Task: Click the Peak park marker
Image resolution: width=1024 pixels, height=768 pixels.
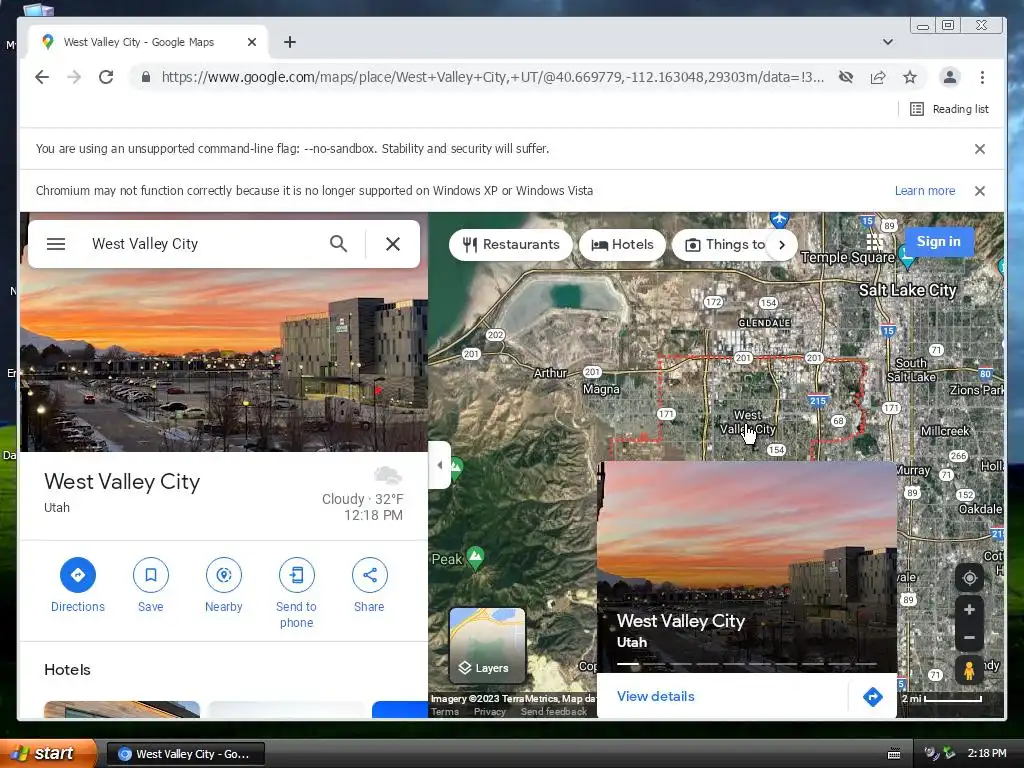Action: [476, 558]
